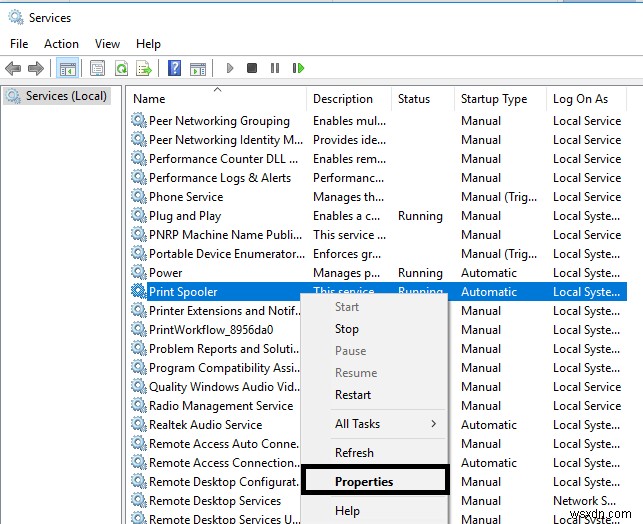Toggle the Show/Hide Console Tree icon
The image size is (643, 524).
point(68,68)
